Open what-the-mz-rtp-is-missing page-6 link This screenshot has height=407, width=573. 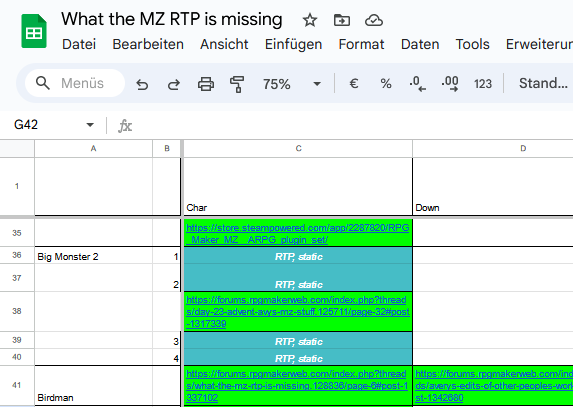[x=297, y=385]
